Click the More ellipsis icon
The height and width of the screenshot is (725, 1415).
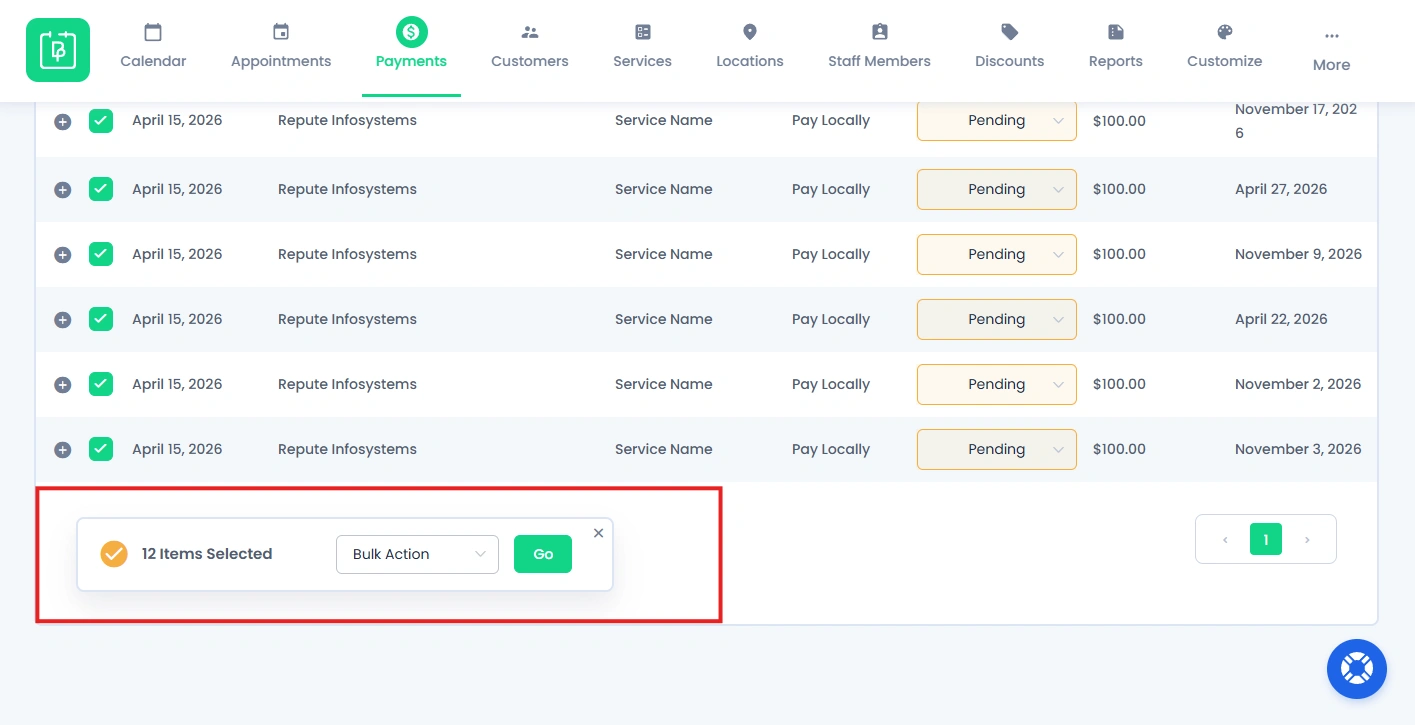[x=1331, y=36]
